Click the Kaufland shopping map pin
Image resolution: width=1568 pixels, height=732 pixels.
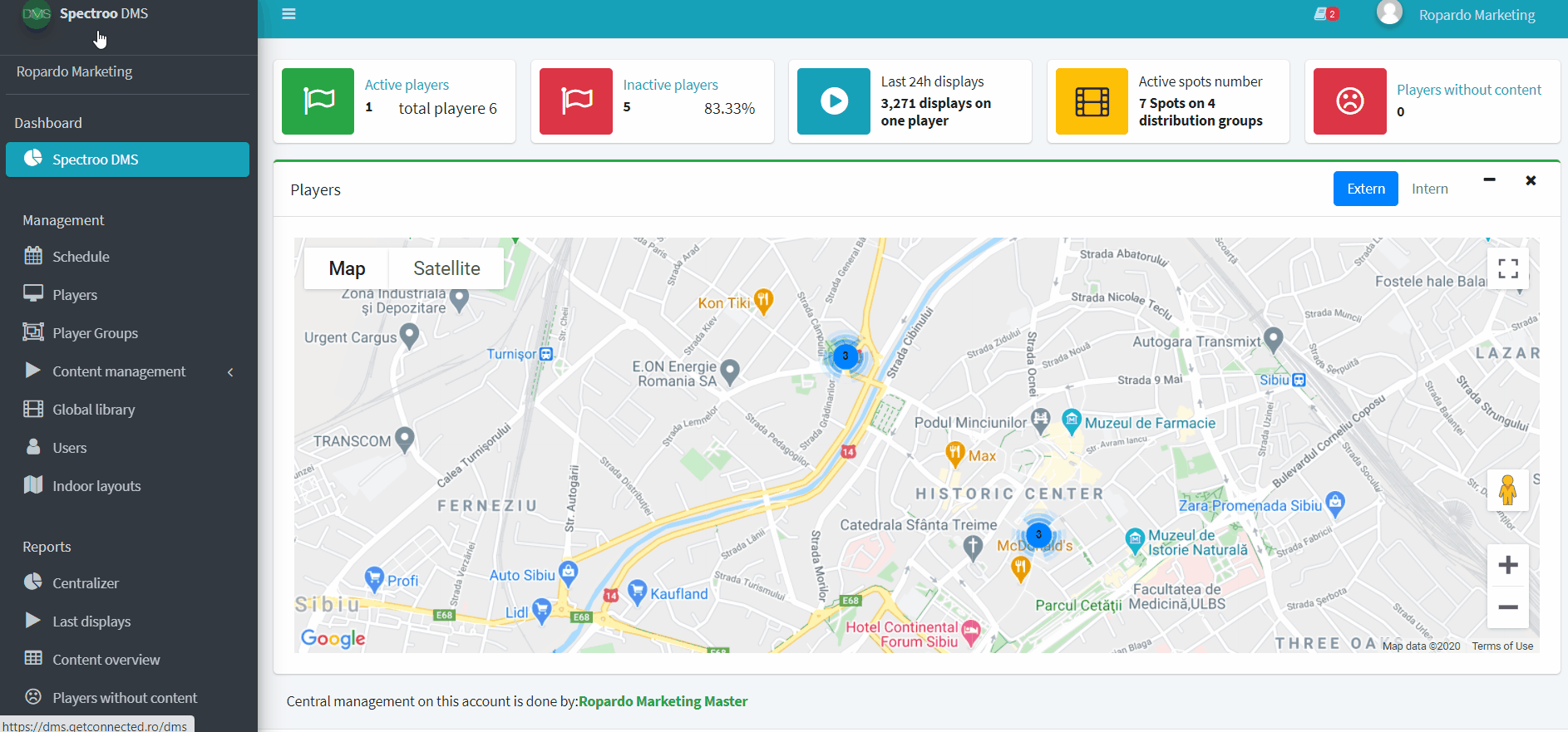[x=638, y=592]
